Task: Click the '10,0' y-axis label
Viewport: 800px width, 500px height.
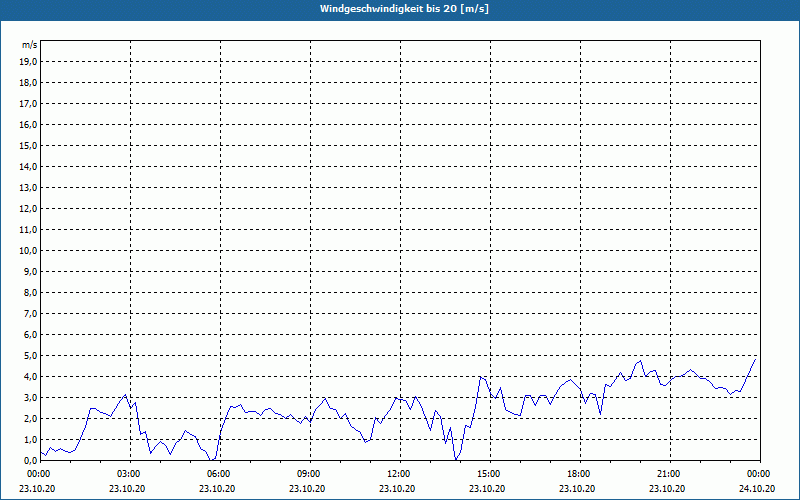Action: point(28,251)
